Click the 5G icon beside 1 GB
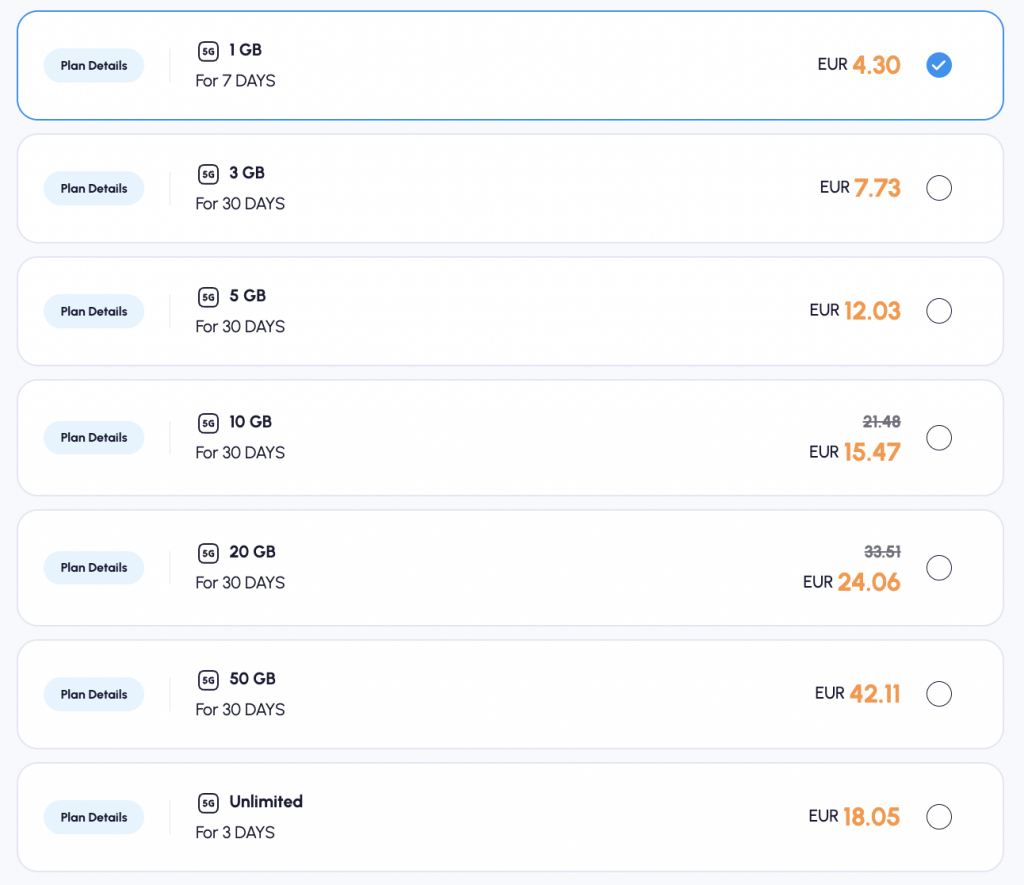Screen dimensions: 1024x885 pos(208,51)
